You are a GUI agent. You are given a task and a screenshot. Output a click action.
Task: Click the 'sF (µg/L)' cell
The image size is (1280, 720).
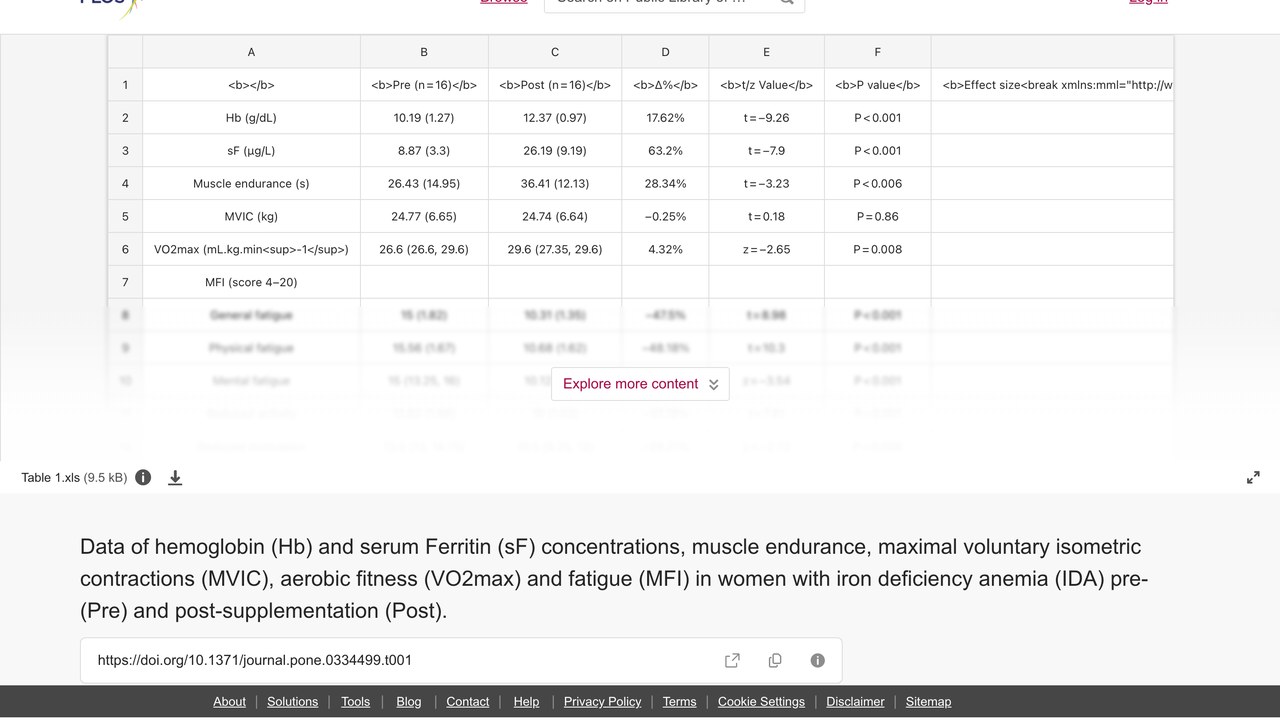pos(251,151)
